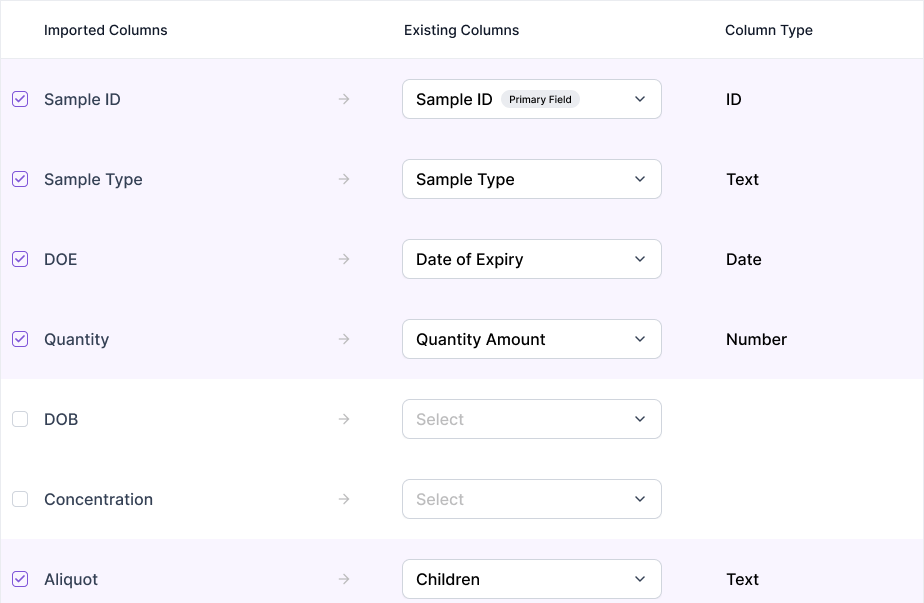Expand the Sample Type mapping dropdown
This screenshot has height=603, width=924.
(x=532, y=179)
